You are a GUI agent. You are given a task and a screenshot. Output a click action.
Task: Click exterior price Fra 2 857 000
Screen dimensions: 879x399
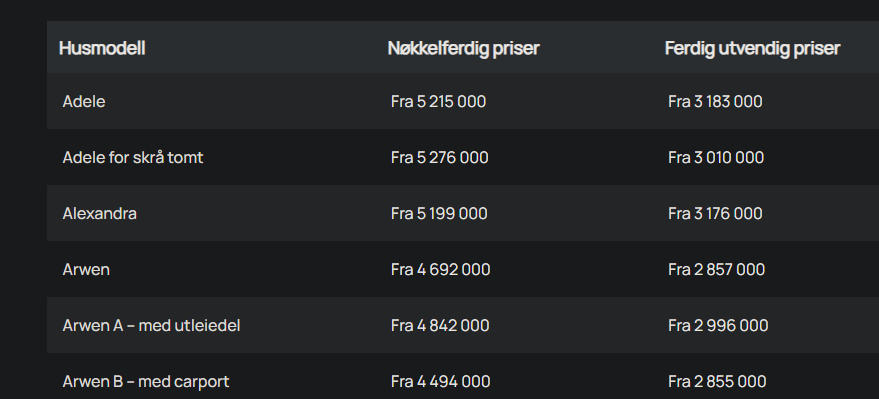716,270
